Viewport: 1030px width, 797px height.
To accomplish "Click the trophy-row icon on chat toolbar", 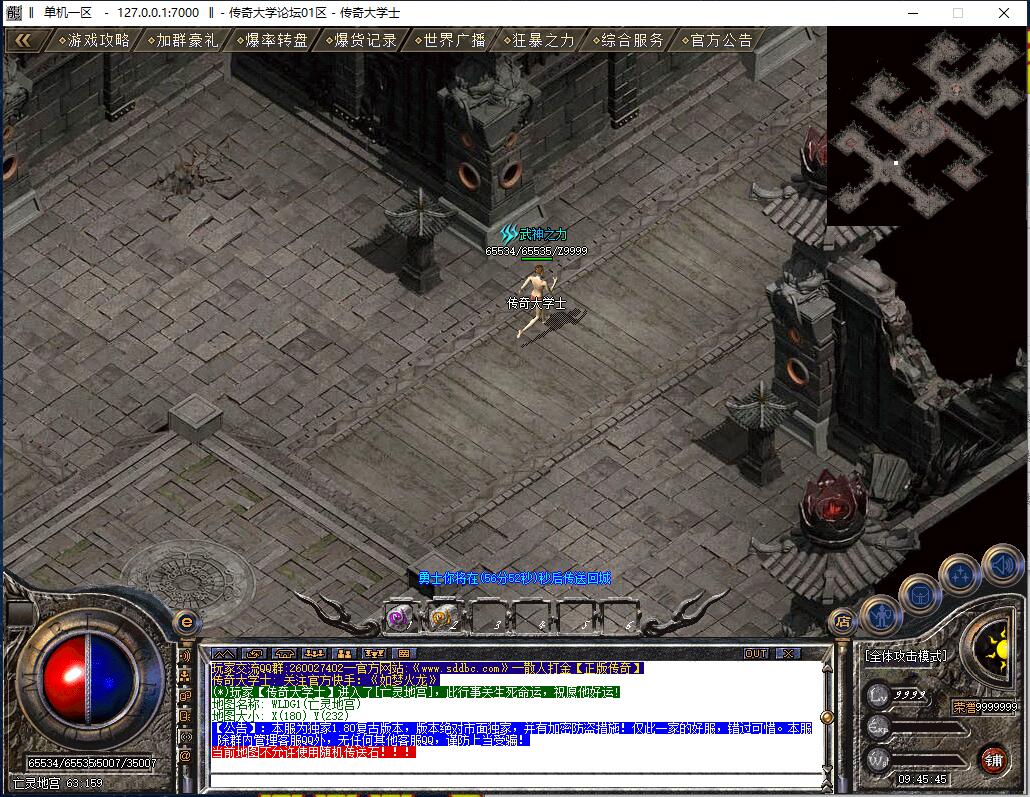I will pyautogui.click(x=374, y=654).
